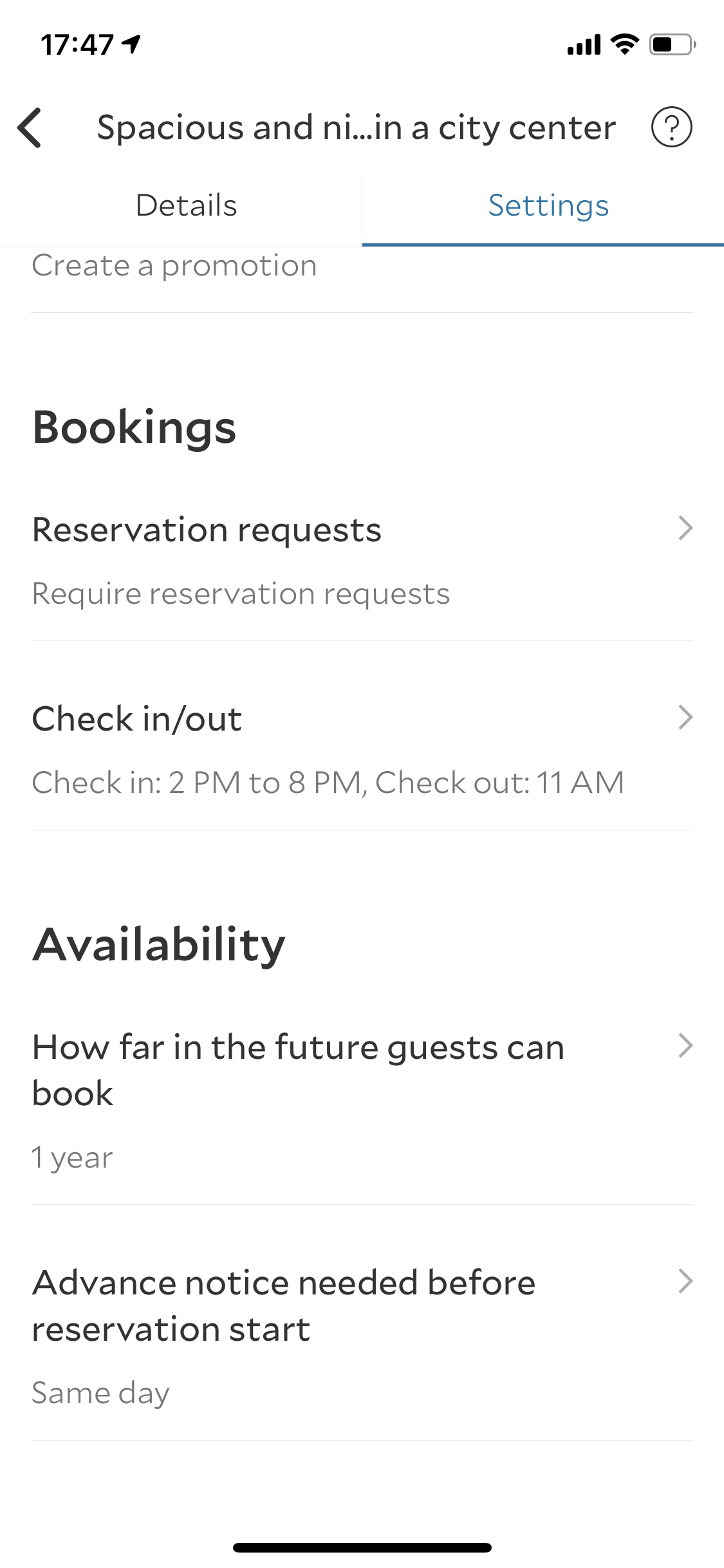This screenshot has height=1568, width=724.
Task: Open advance notice chevron arrow
Action: coord(685,1282)
